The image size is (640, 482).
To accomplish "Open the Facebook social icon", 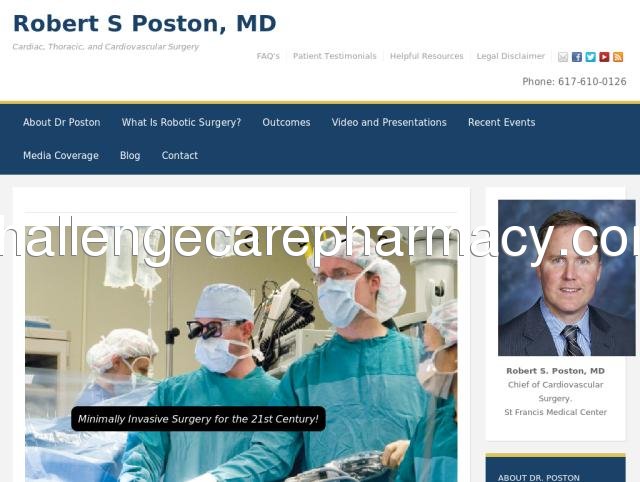I will coord(577,57).
